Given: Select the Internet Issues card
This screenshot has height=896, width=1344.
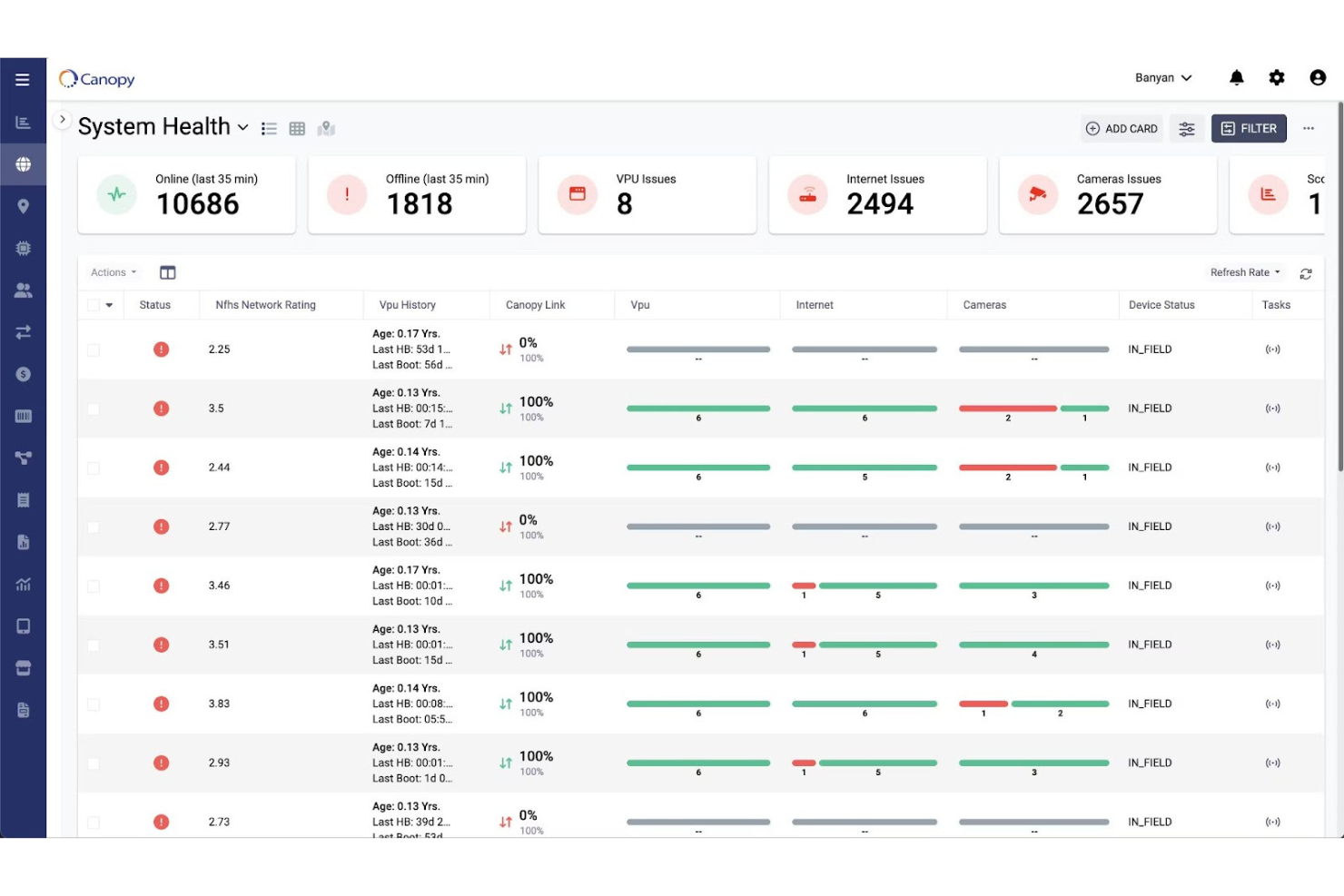Looking at the screenshot, I should (878, 195).
